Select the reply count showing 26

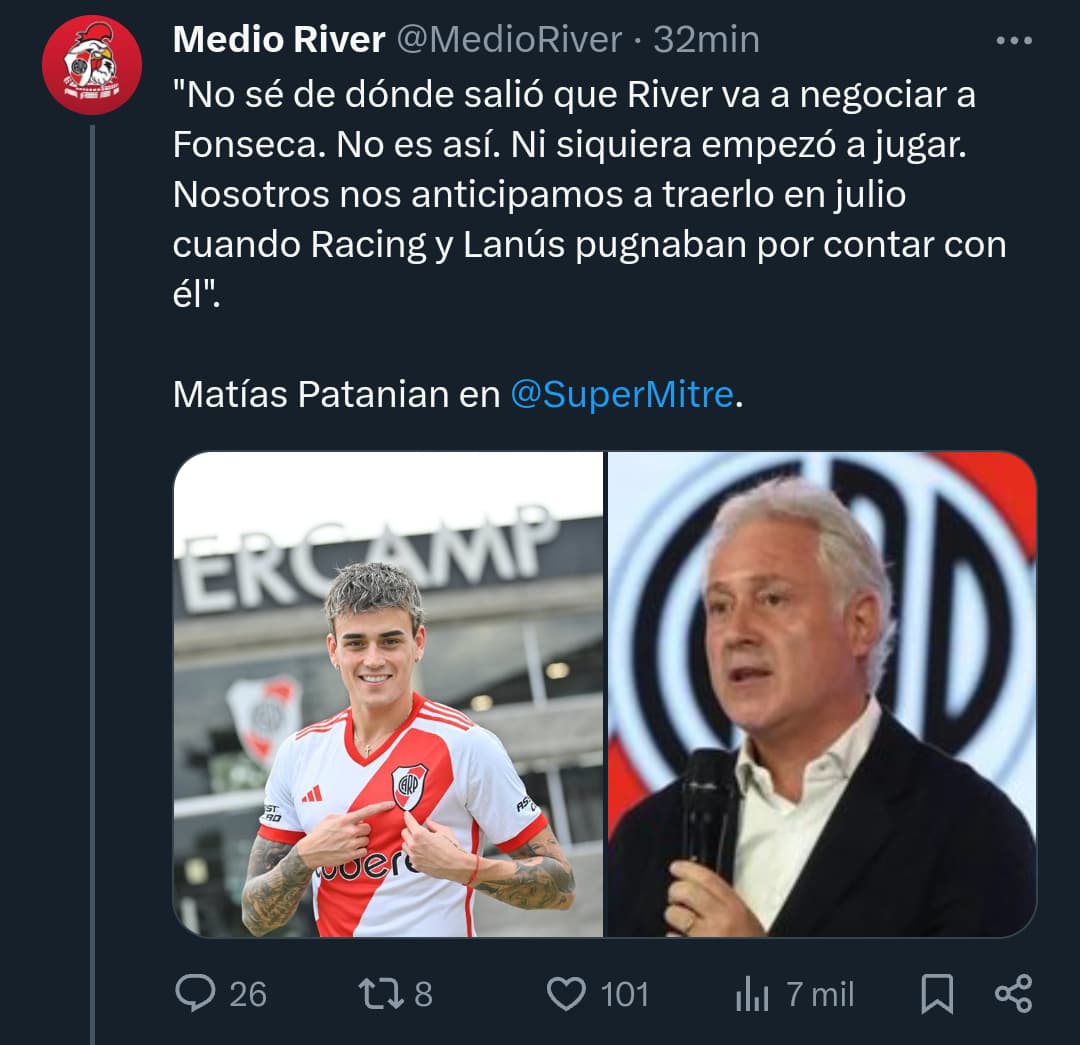tap(247, 995)
